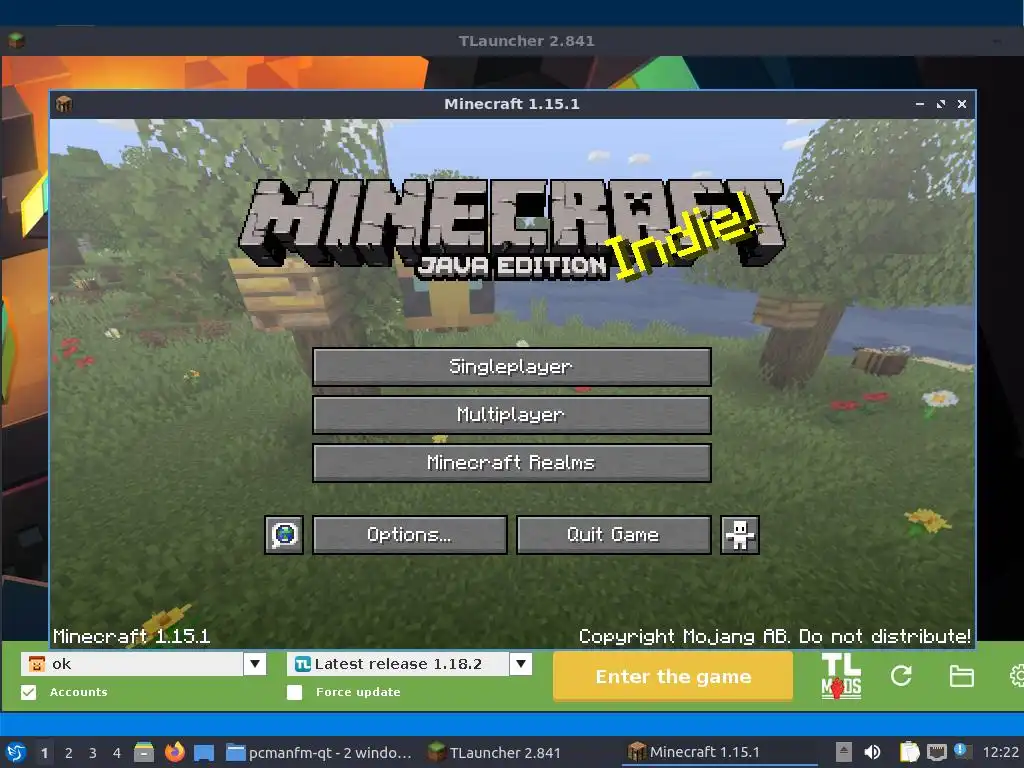
Task: Click the 'Latest release 1.18.2' version field
Action: pyautogui.click(x=398, y=664)
